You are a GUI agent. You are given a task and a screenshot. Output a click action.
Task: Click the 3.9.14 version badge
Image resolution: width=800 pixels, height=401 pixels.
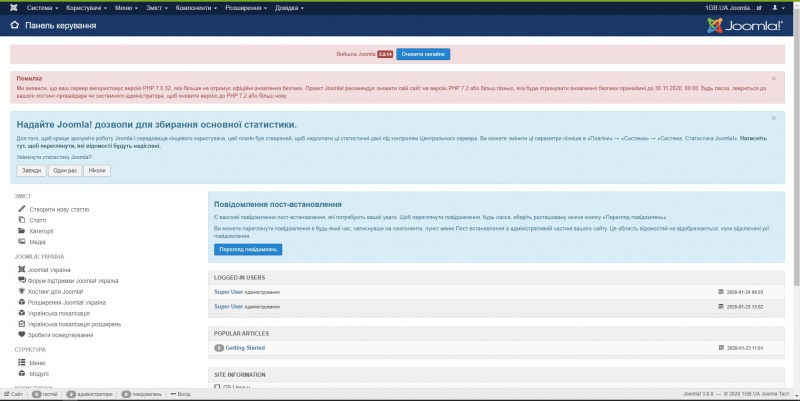pos(385,54)
